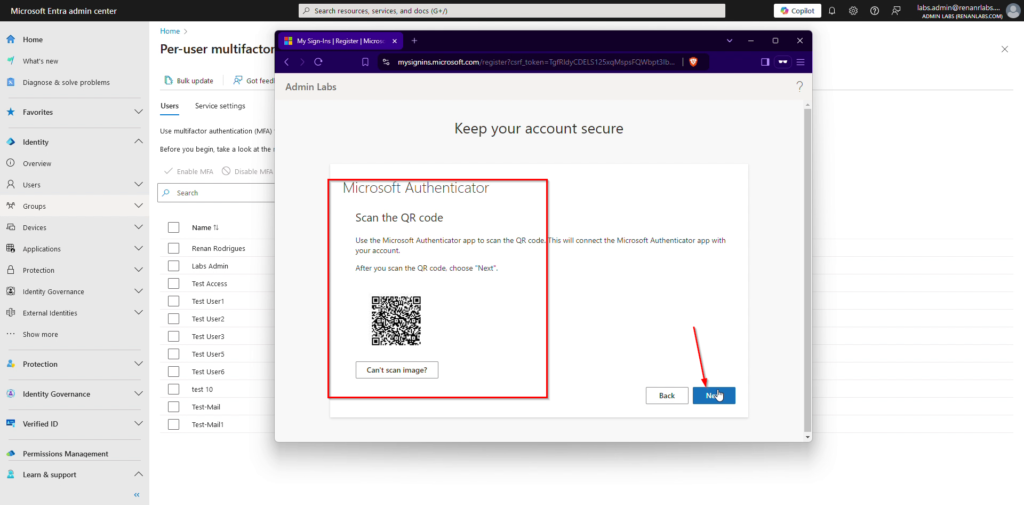Screen dimensions: 1024x505
Task: Open Home icon in Entra sidebar
Action: coord(10,39)
